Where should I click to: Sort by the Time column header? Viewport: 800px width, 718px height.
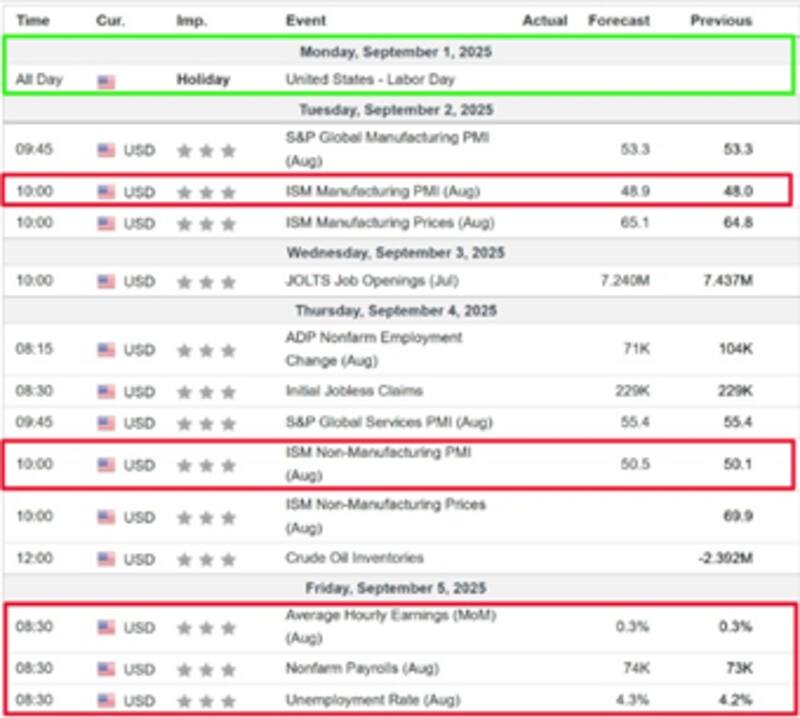pyautogui.click(x=32, y=20)
